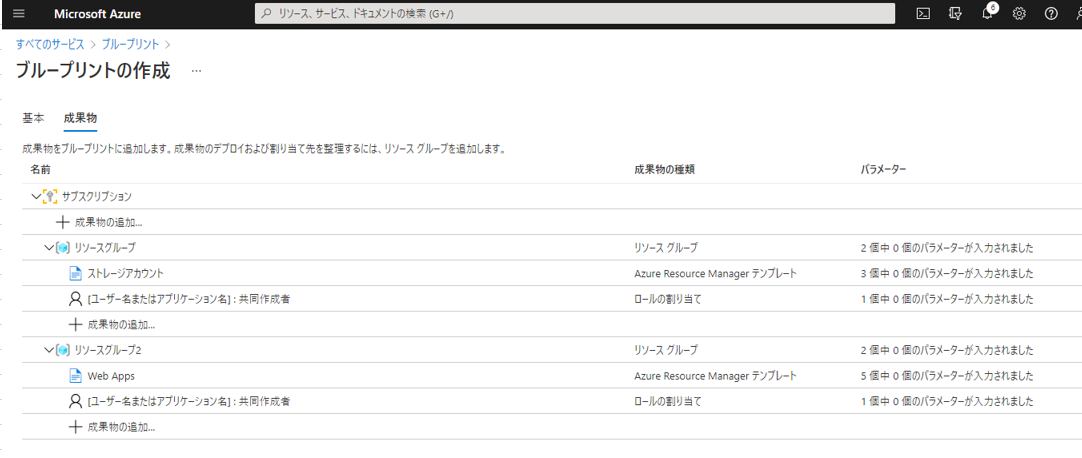Click the ストレージアカウント template document icon

pyautogui.click(x=76, y=274)
